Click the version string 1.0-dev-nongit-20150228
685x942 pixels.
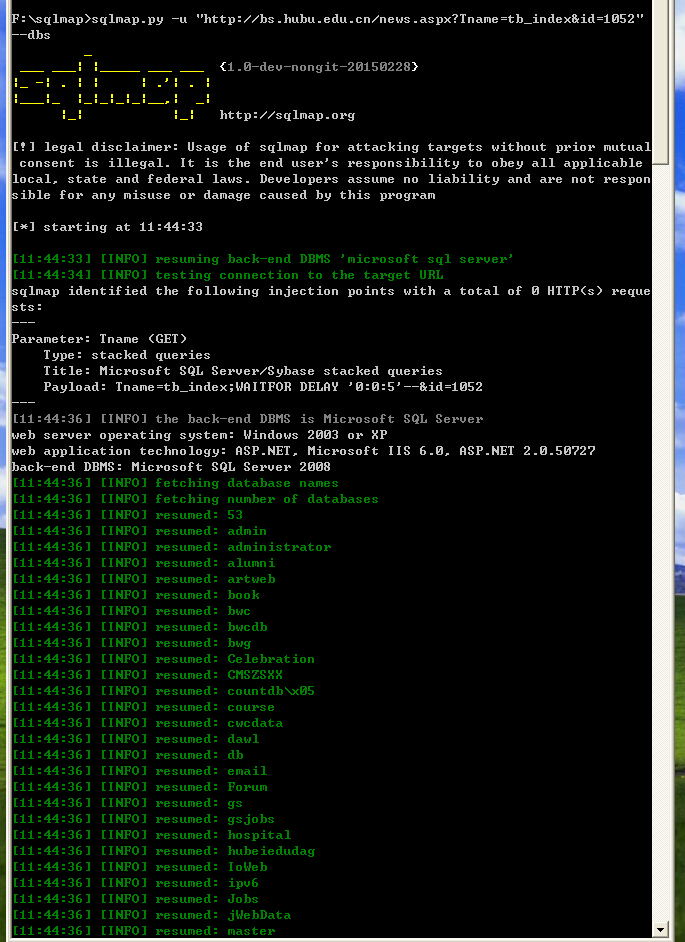point(319,67)
